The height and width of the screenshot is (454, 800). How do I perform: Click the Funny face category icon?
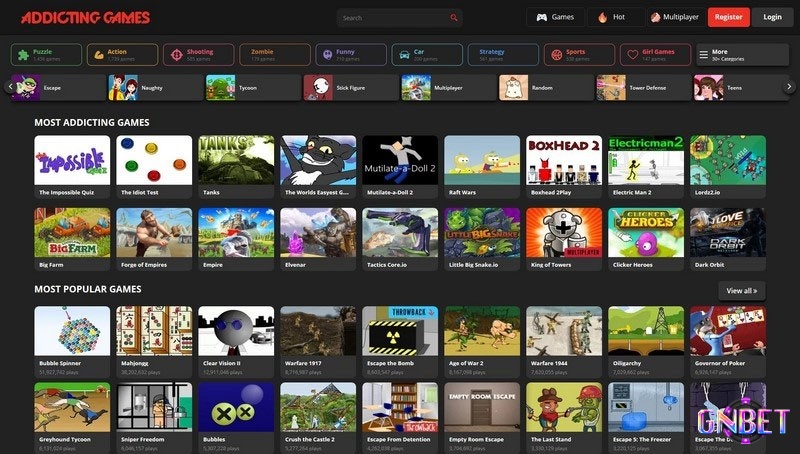[328, 55]
